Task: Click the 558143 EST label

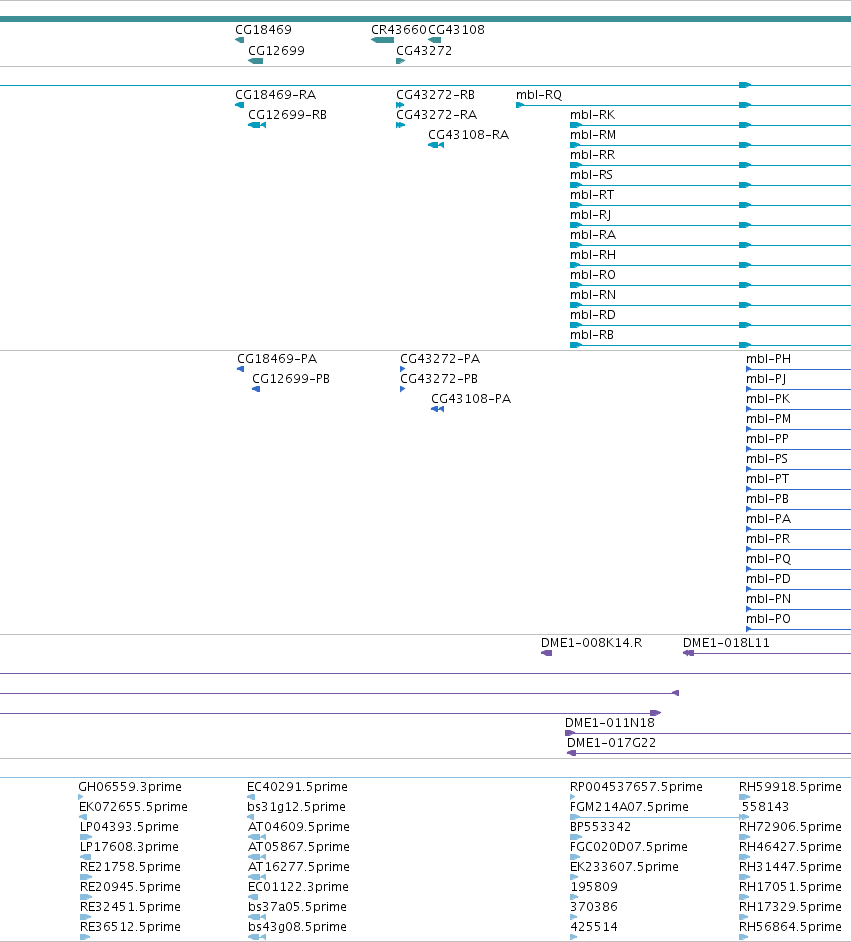Action: 765,806
